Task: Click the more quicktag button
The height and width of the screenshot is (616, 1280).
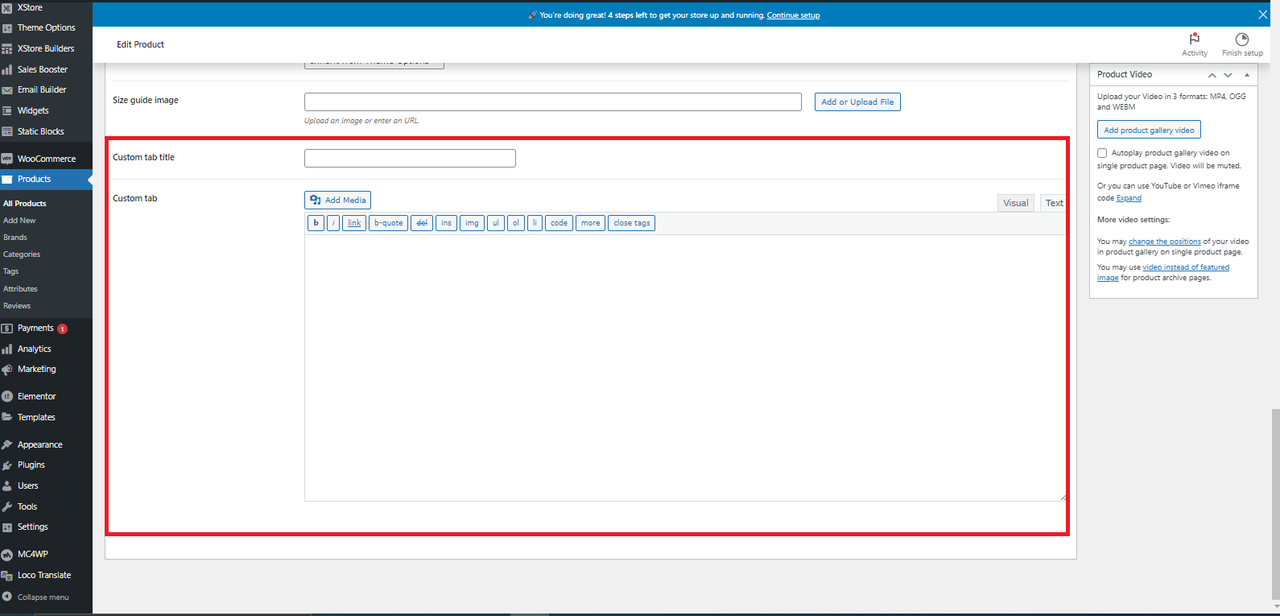Action: [591, 223]
